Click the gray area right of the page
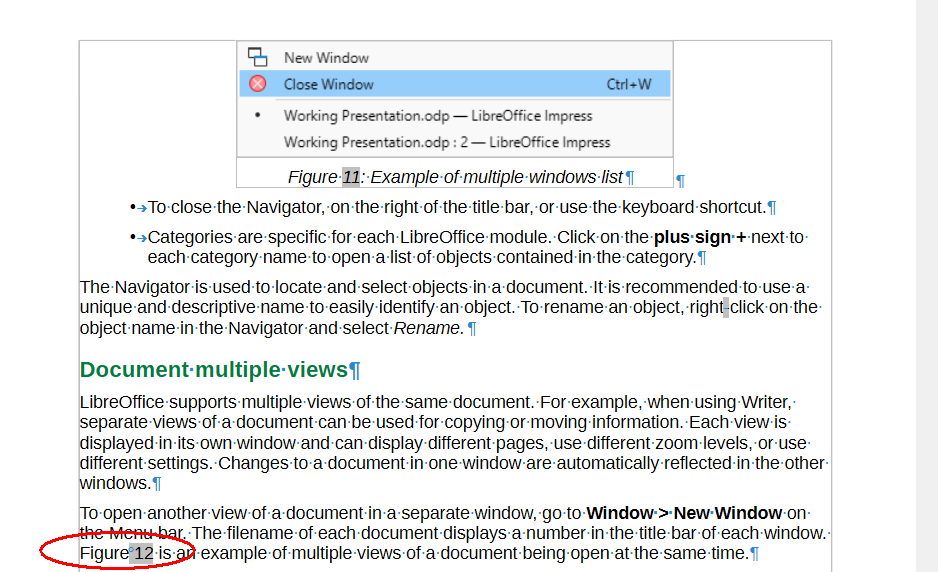The height and width of the screenshot is (572, 938). pyautogui.click(x=885, y=300)
